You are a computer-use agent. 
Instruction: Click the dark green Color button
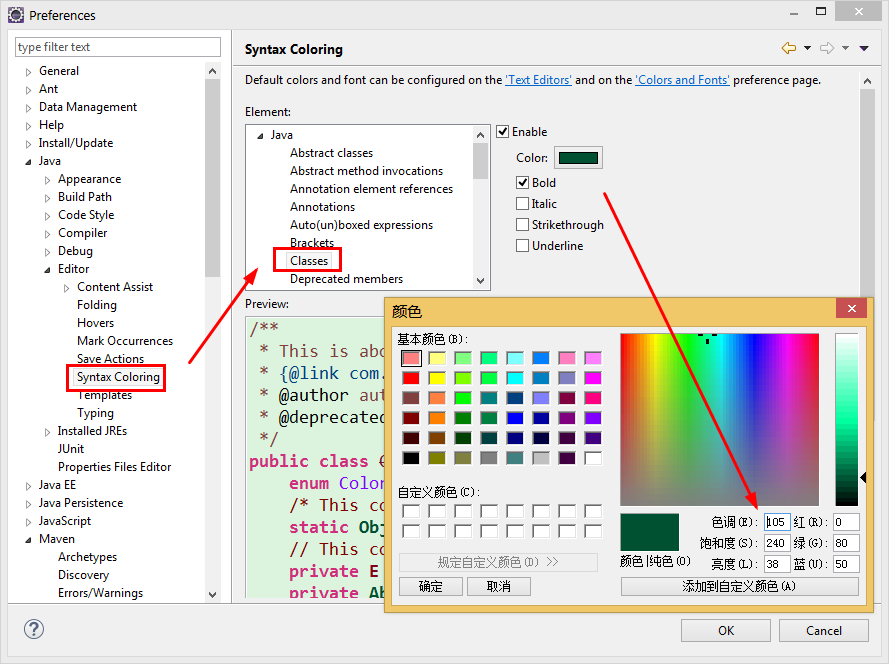578,158
